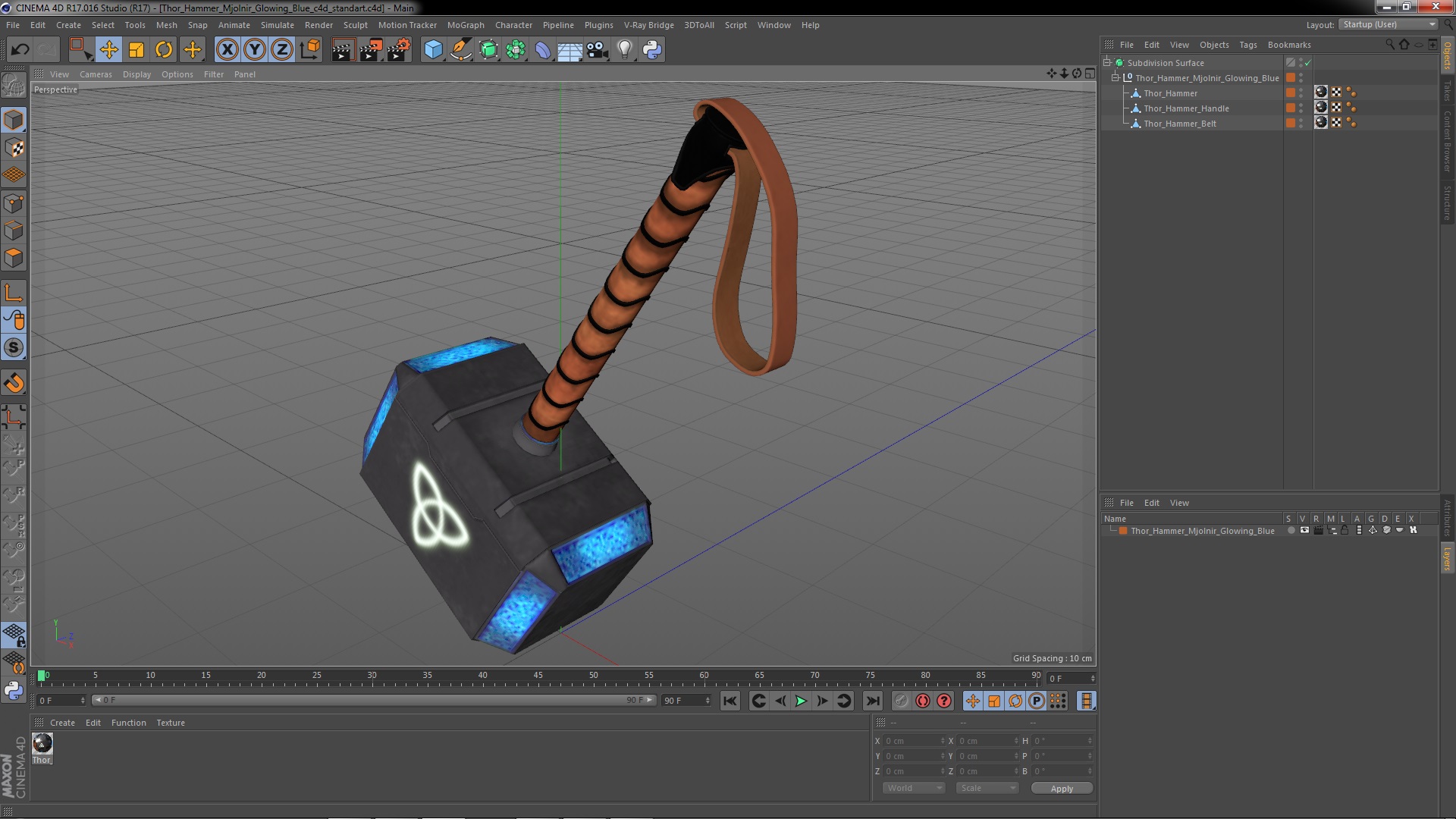This screenshot has height=819, width=1456.
Task: Click frame 45 on the timeline ruler
Action: tap(538, 675)
